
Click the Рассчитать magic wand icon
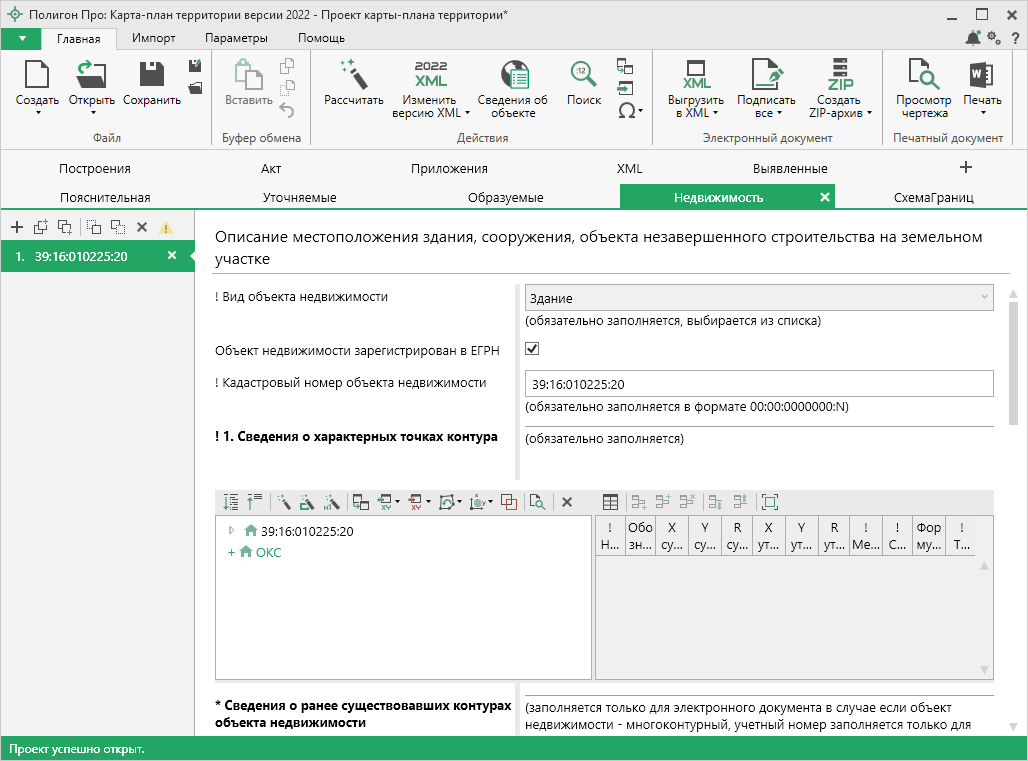pos(353,76)
